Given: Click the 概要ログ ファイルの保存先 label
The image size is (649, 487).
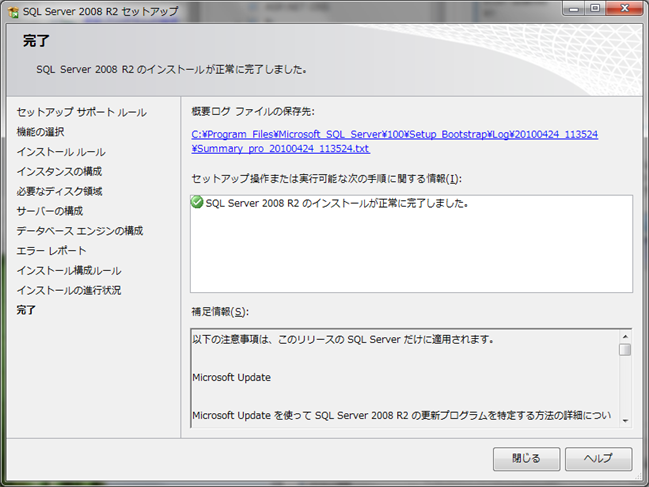Looking at the screenshot, I should (253, 111).
